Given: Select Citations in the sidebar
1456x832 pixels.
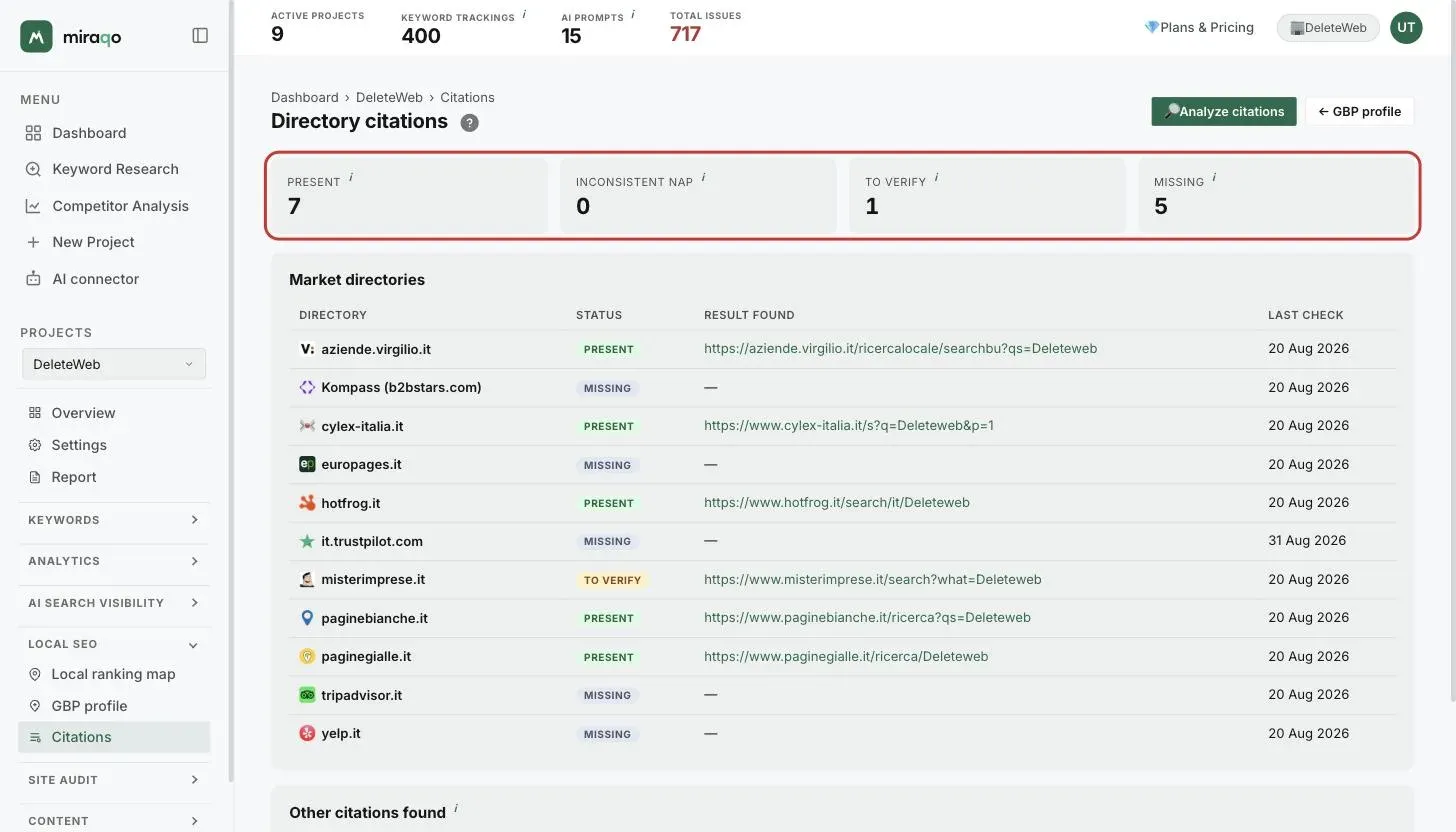Looking at the screenshot, I should [x=114, y=737].
